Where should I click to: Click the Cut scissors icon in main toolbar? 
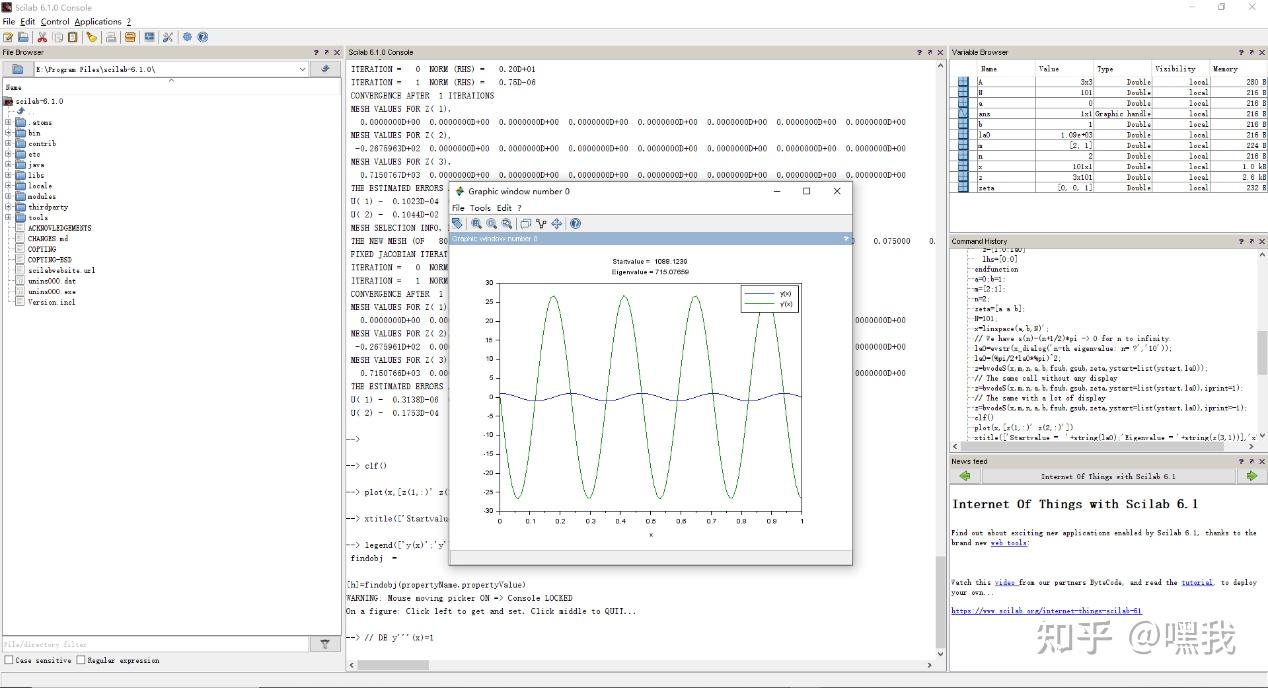[x=42, y=37]
